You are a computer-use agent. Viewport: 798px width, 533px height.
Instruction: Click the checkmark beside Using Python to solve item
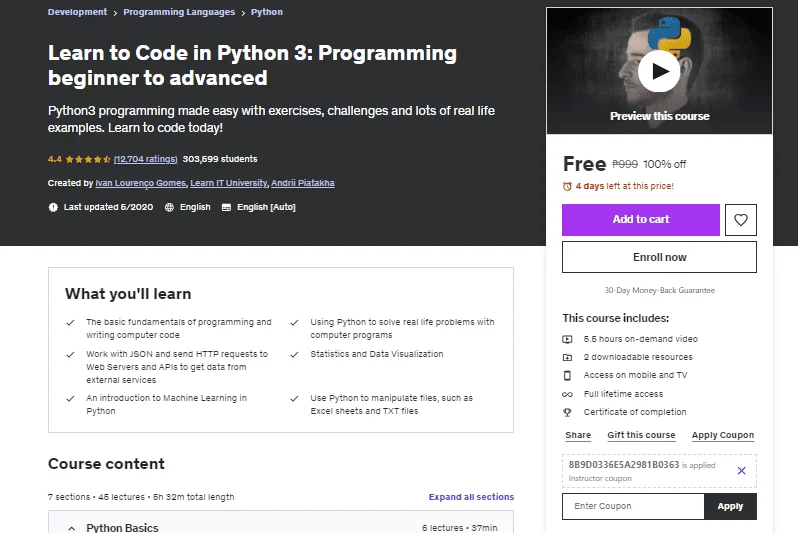294,323
